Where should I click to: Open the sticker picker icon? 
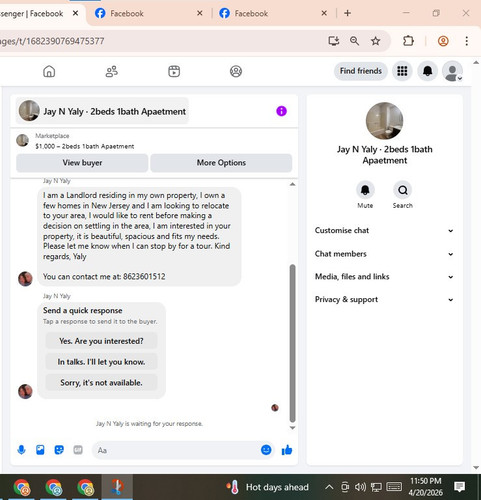[x=59, y=450]
